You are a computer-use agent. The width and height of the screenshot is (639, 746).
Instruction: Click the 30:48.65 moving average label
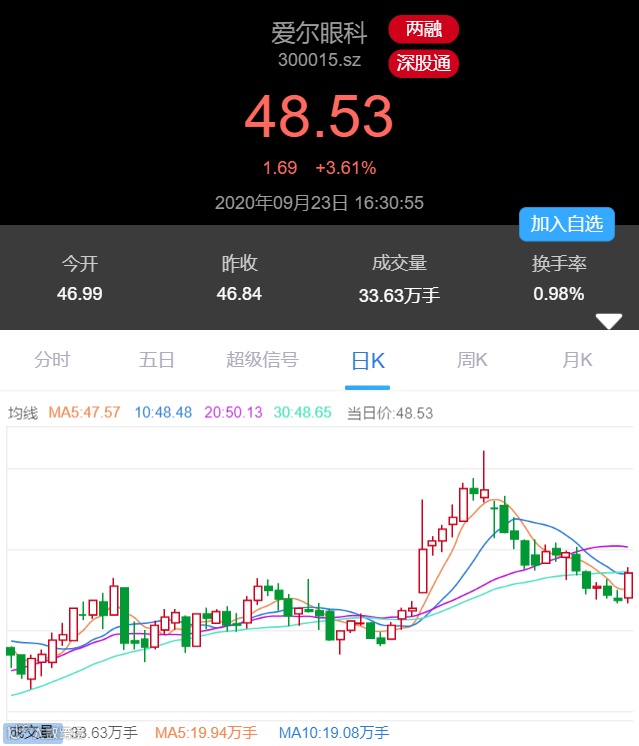pyautogui.click(x=302, y=412)
